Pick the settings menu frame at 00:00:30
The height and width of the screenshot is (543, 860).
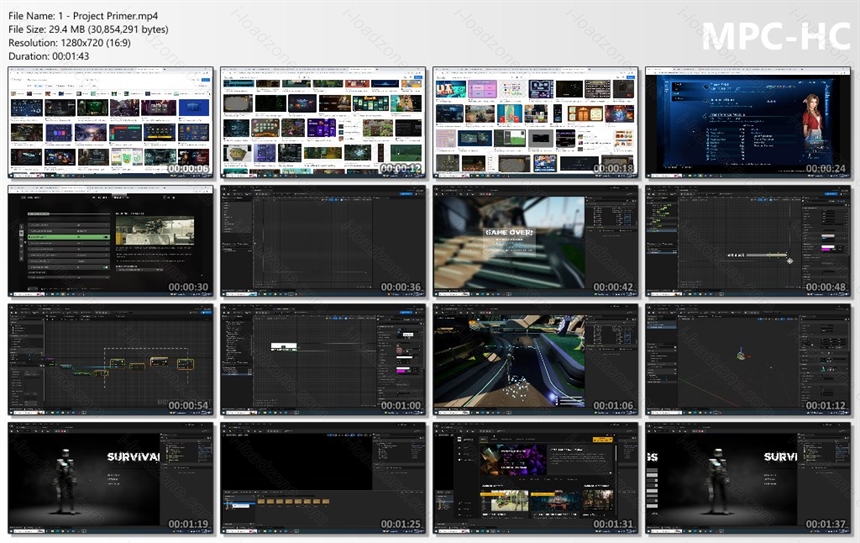pos(110,241)
